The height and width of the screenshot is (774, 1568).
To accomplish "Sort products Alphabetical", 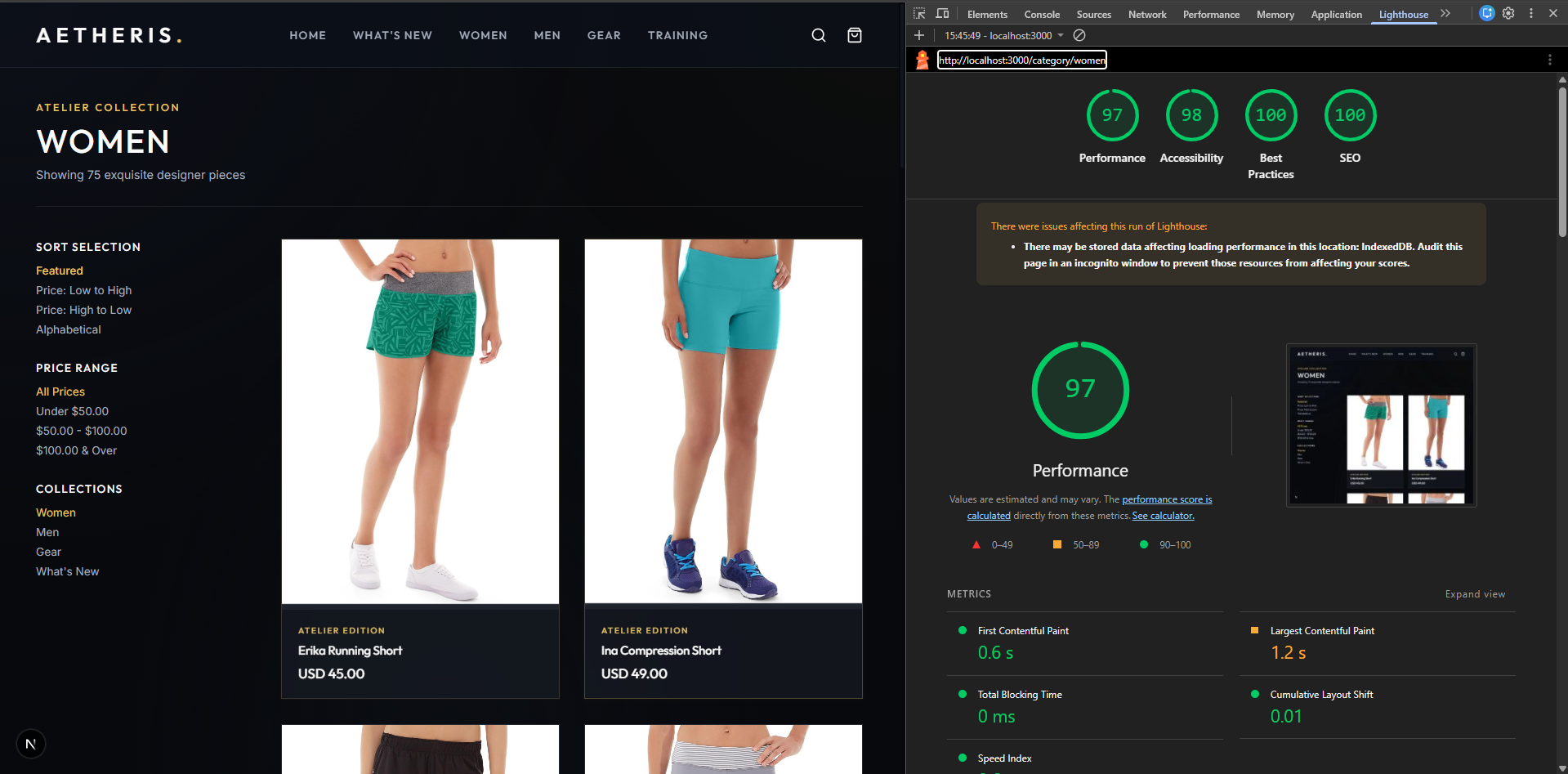I will 69,329.
